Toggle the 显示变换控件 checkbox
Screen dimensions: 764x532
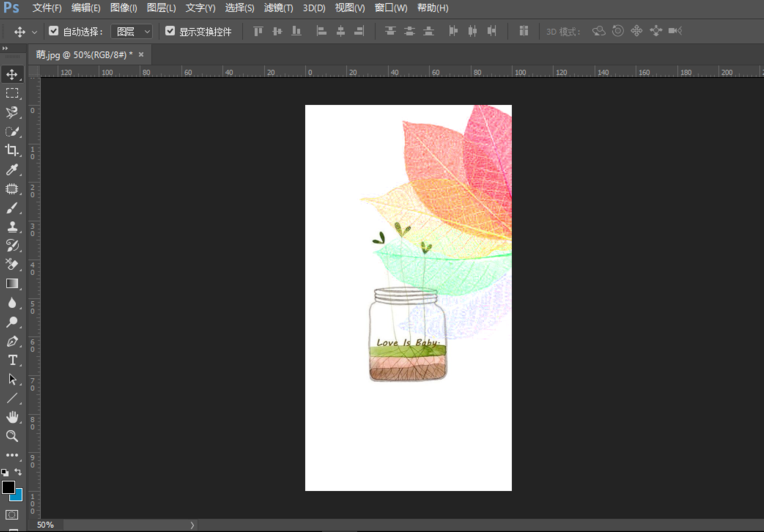(x=170, y=31)
